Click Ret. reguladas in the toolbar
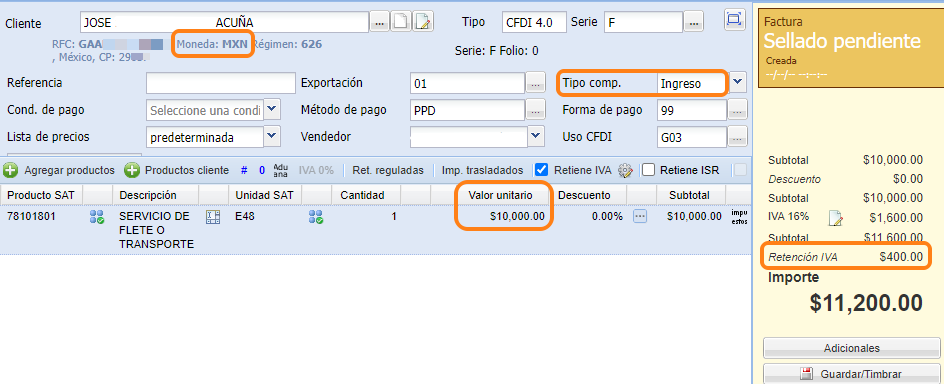The image size is (944, 384). [388, 170]
